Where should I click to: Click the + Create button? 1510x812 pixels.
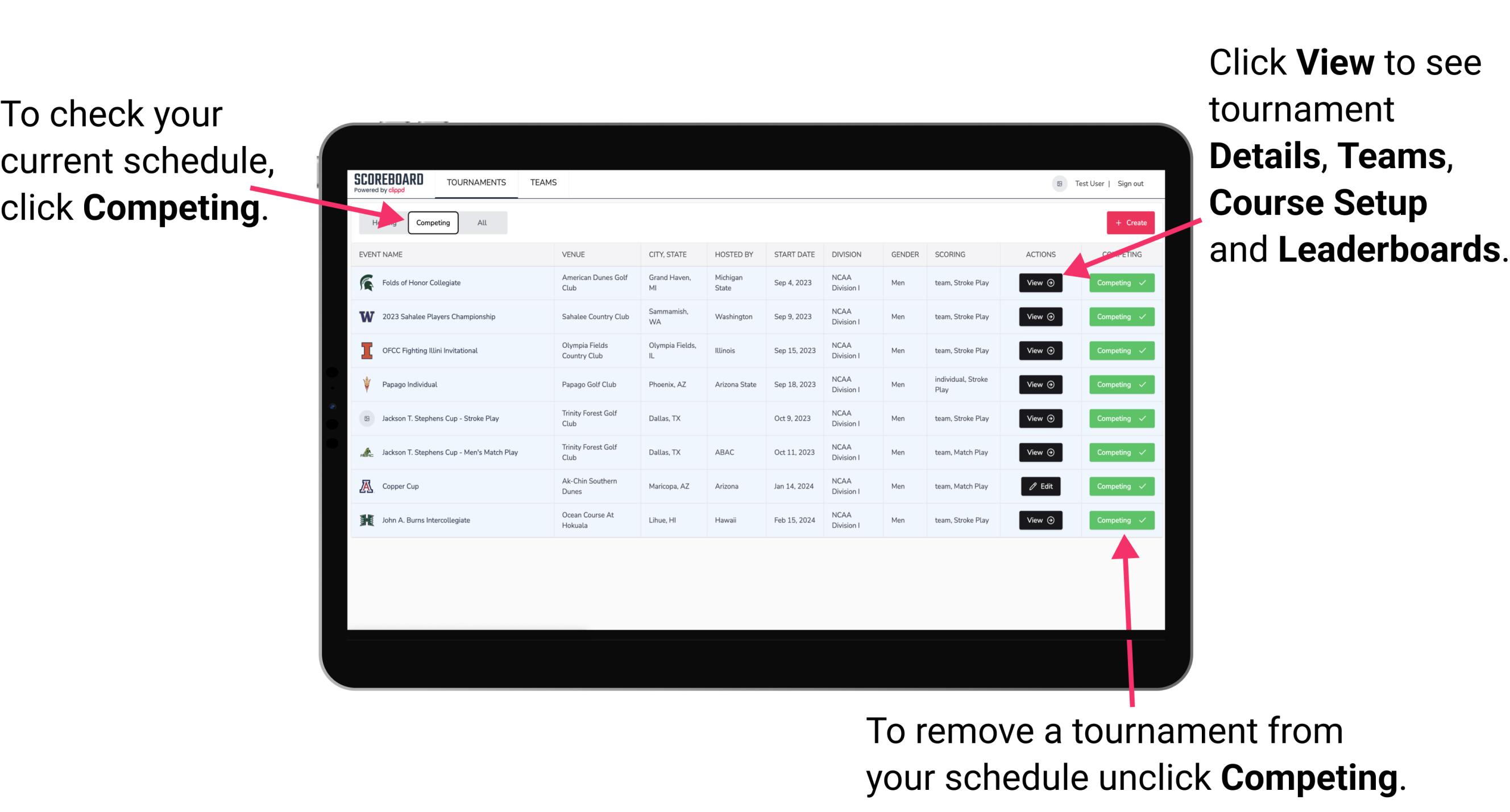coord(1129,222)
